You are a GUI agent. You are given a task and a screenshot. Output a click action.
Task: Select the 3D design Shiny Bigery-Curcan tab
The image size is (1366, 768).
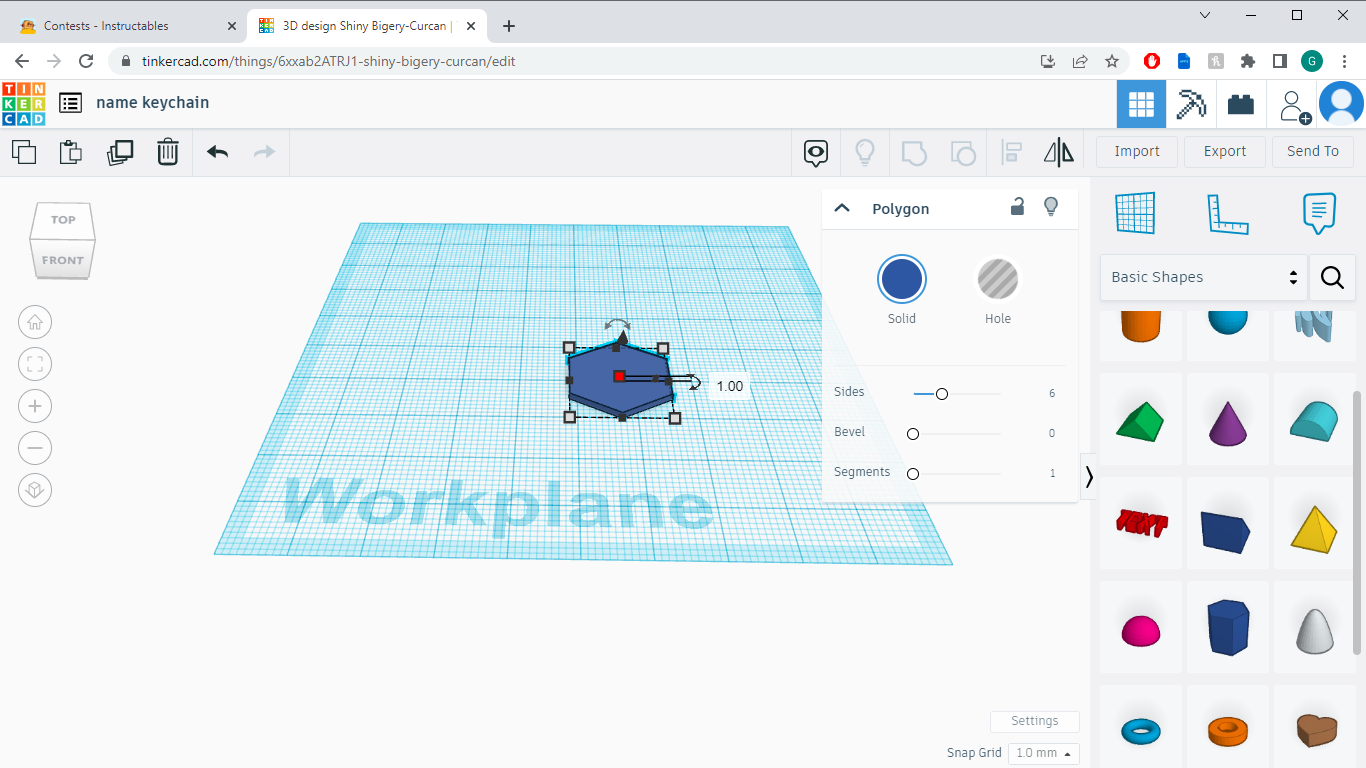(x=366, y=26)
